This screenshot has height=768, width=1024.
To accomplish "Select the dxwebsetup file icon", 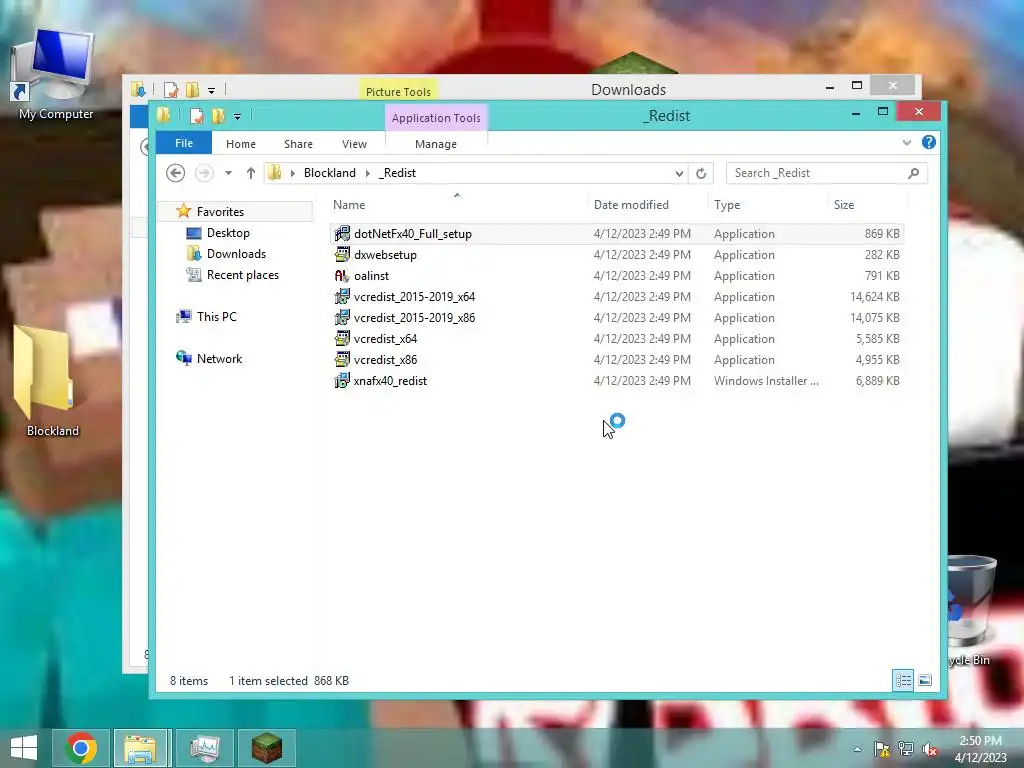I will point(342,254).
